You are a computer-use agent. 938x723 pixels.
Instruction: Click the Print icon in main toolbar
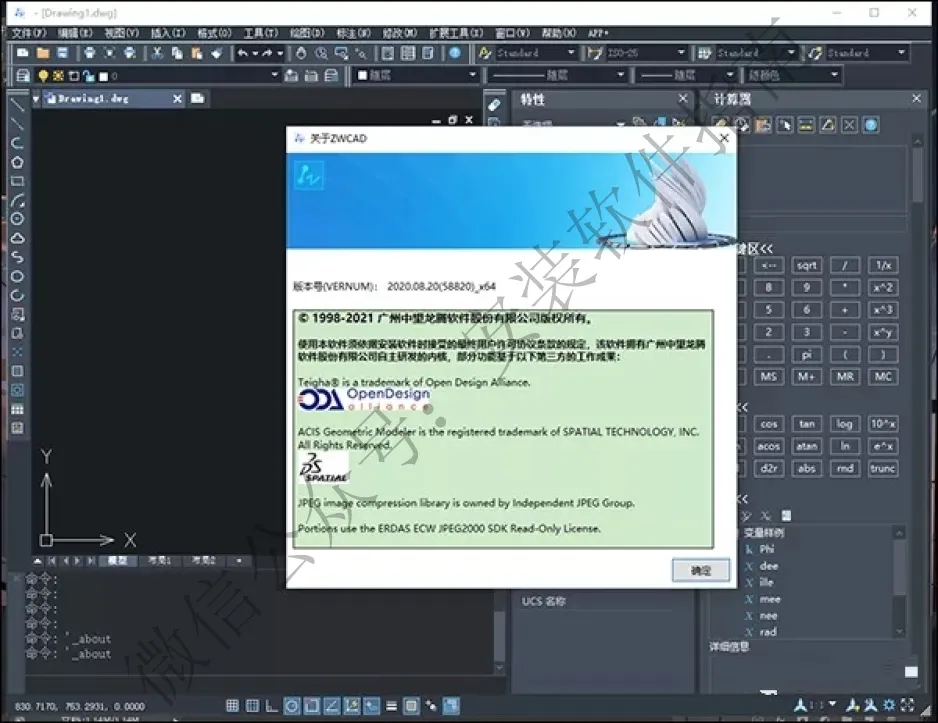tap(89, 53)
